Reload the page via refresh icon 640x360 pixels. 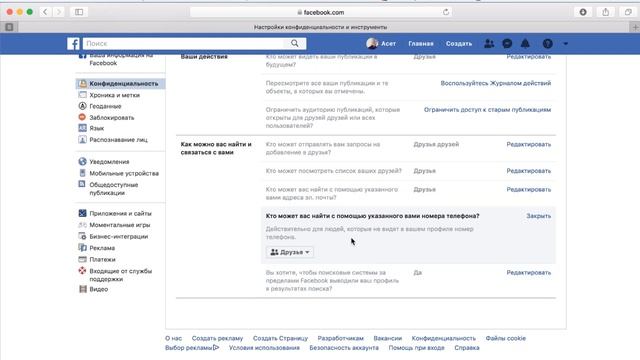click(x=446, y=12)
